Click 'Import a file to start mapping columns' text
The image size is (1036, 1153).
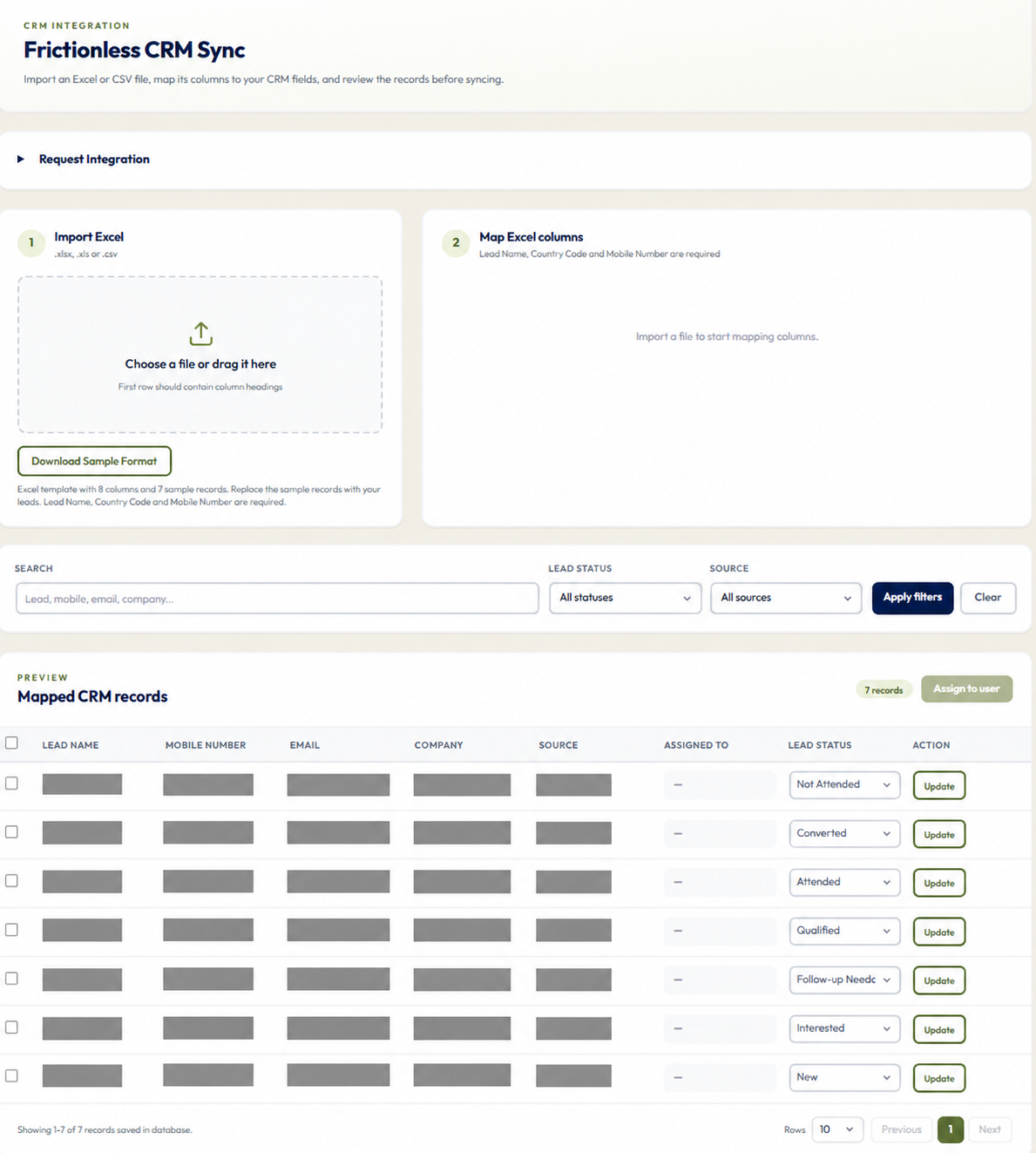[x=728, y=336]
